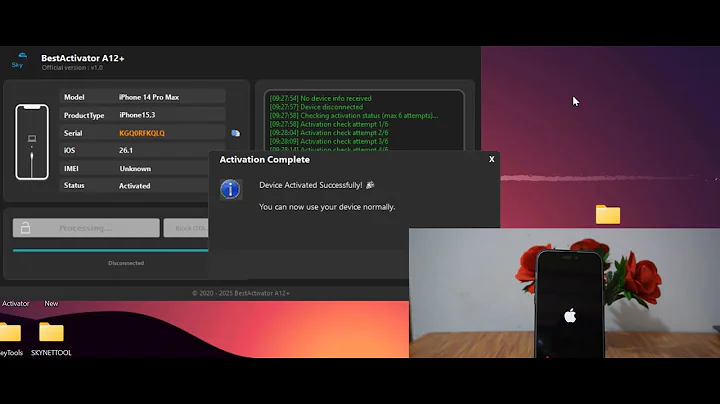Viewport: 720px width, 404px height.
Task: Click the Model value iPhone 14 Pro Max
Action: [x=149, y=97]
